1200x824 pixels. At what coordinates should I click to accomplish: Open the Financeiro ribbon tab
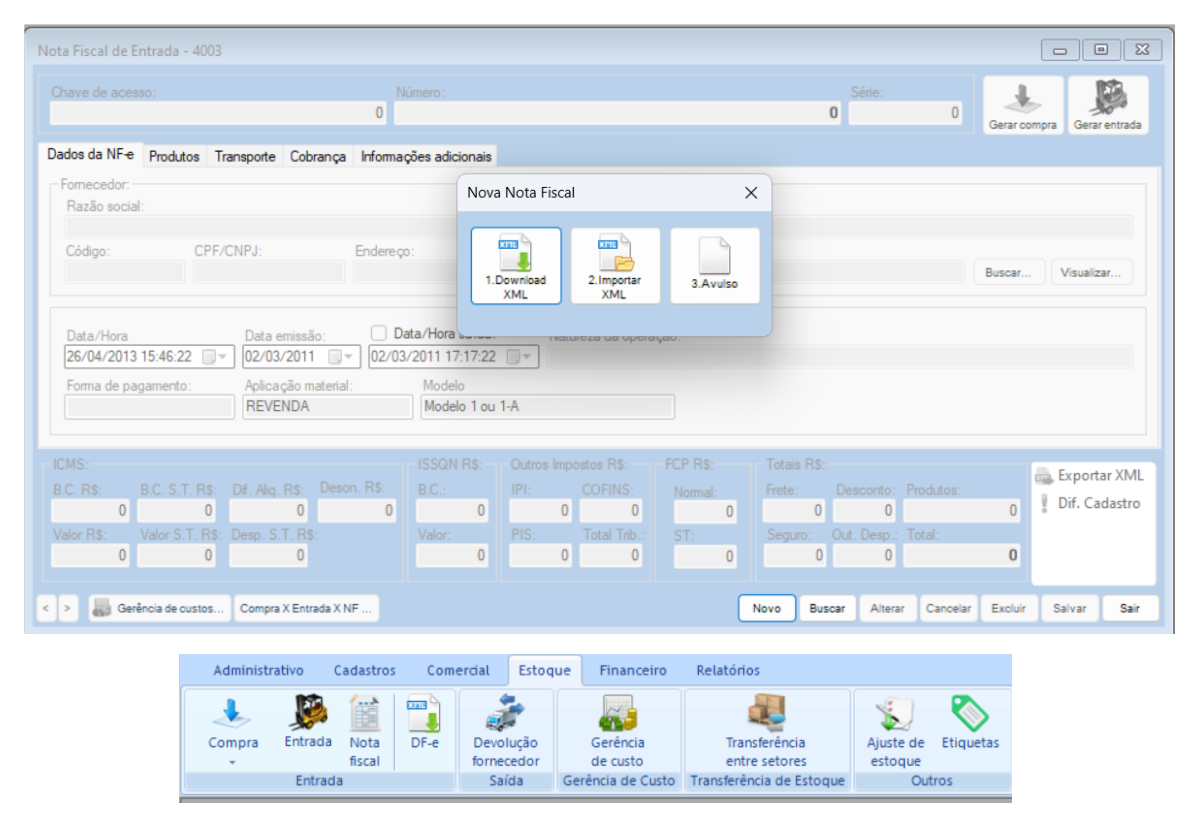tap(632, 670)
